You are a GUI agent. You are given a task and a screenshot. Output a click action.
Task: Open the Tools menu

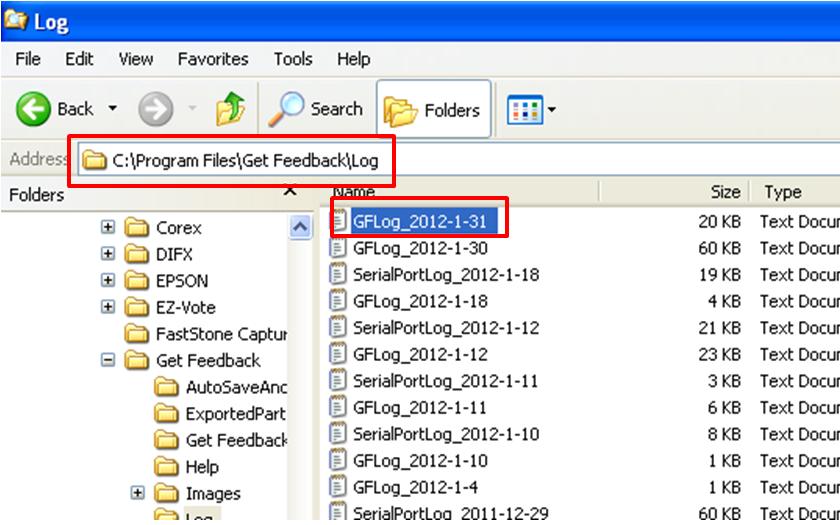293,59
